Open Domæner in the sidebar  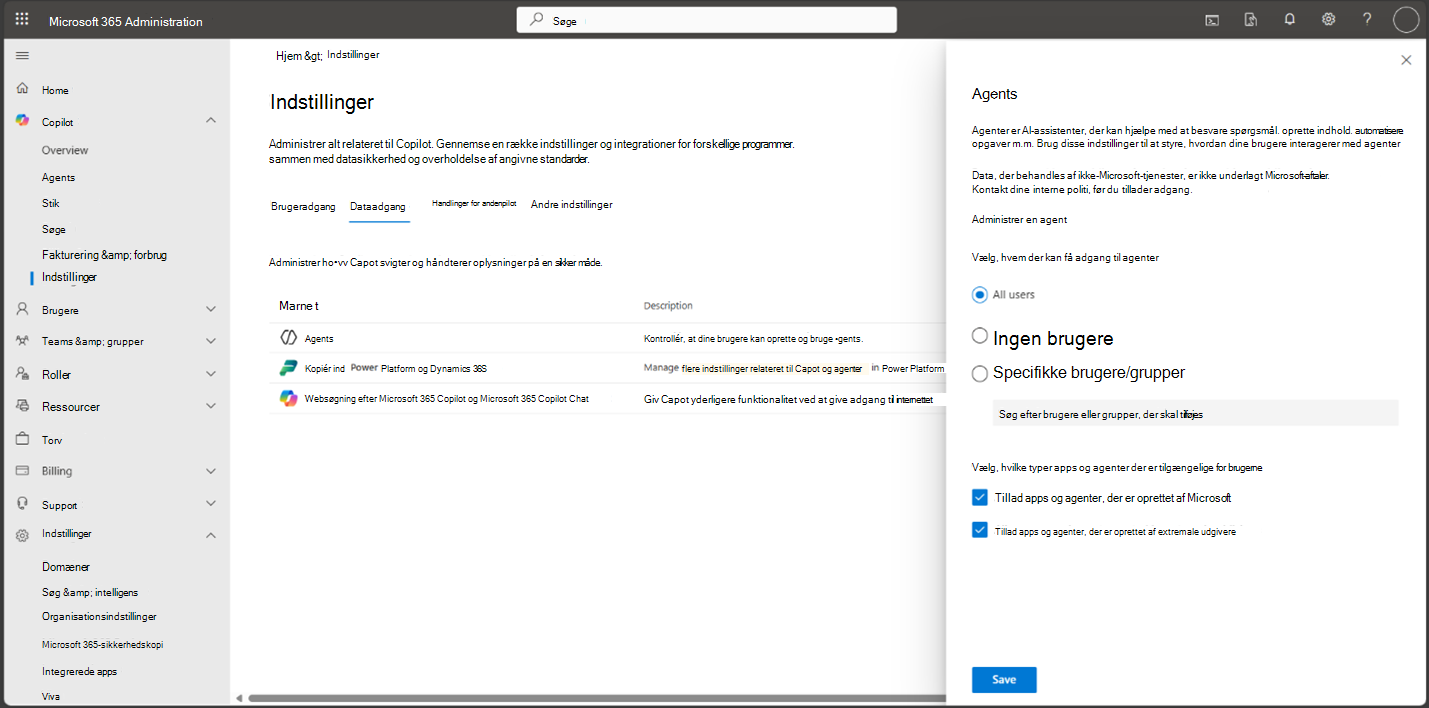click(x=66, y=567)
